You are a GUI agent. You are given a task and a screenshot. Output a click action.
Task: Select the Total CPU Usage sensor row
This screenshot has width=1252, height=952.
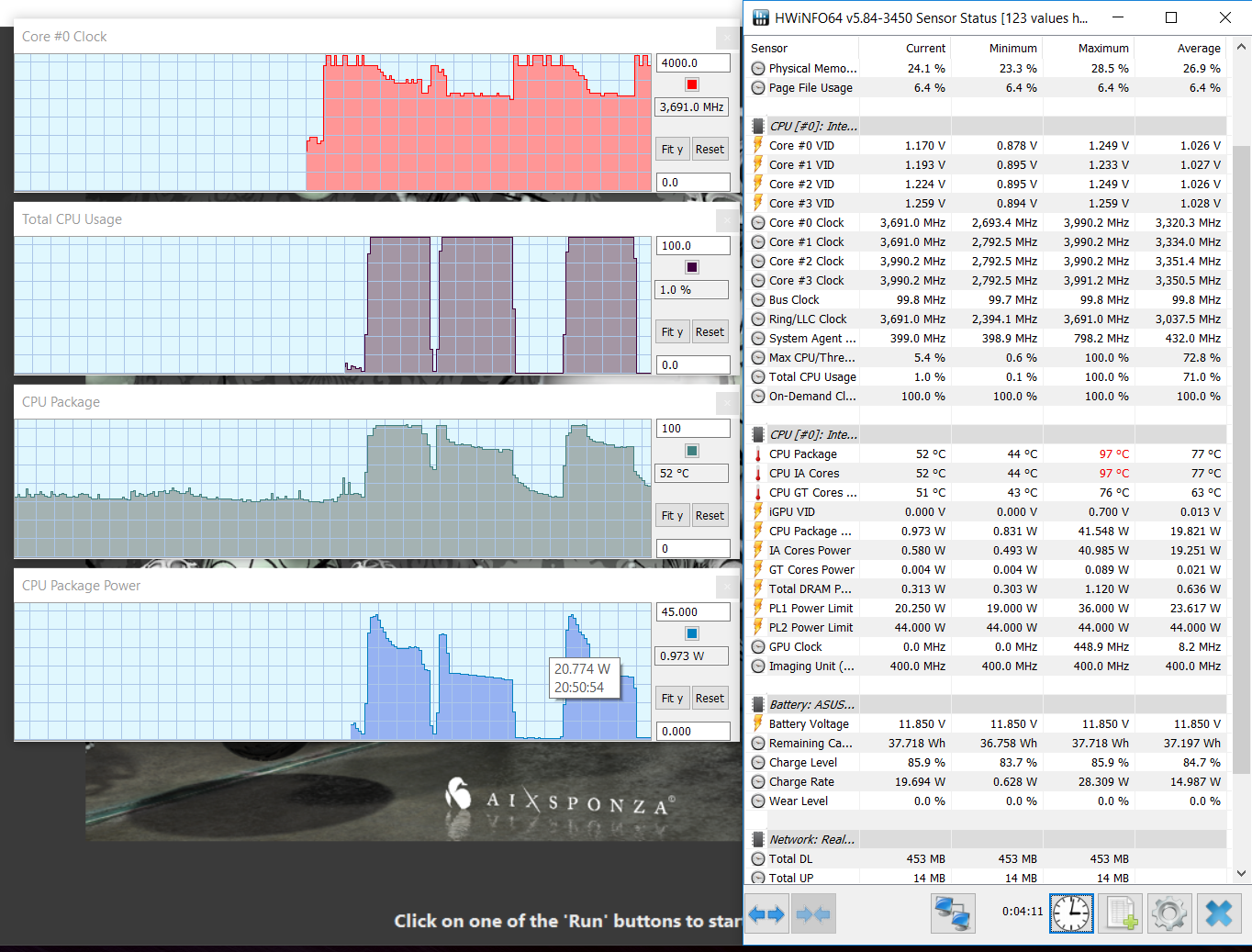point(812,376)
